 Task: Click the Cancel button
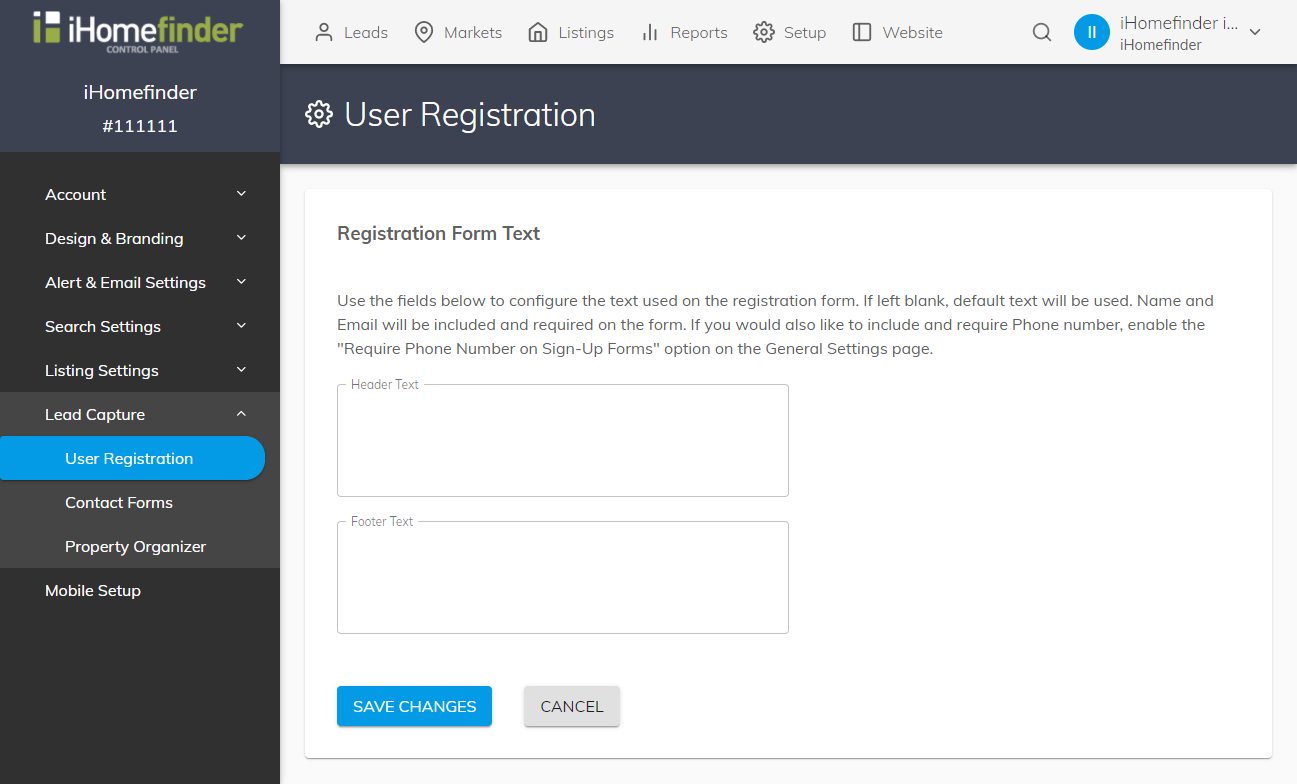(x=571, y=706)
